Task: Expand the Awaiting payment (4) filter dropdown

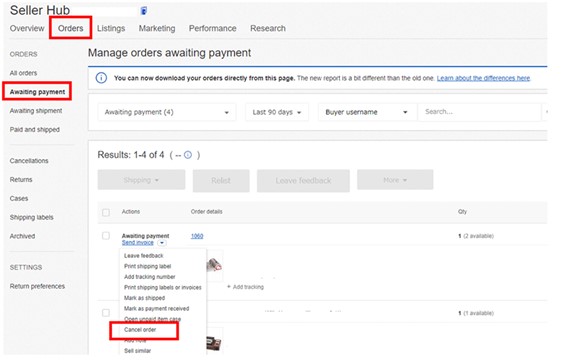Action: [x=167, y=112]
